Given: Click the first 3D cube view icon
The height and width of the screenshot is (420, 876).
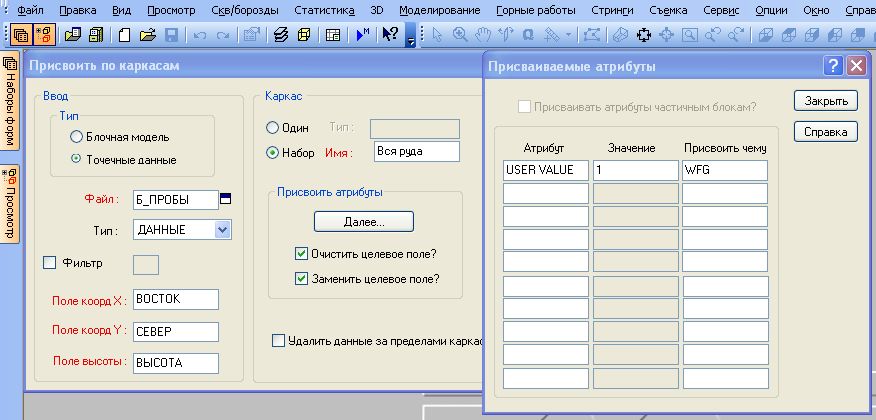Looking at the screenshot, I should 765,35.
